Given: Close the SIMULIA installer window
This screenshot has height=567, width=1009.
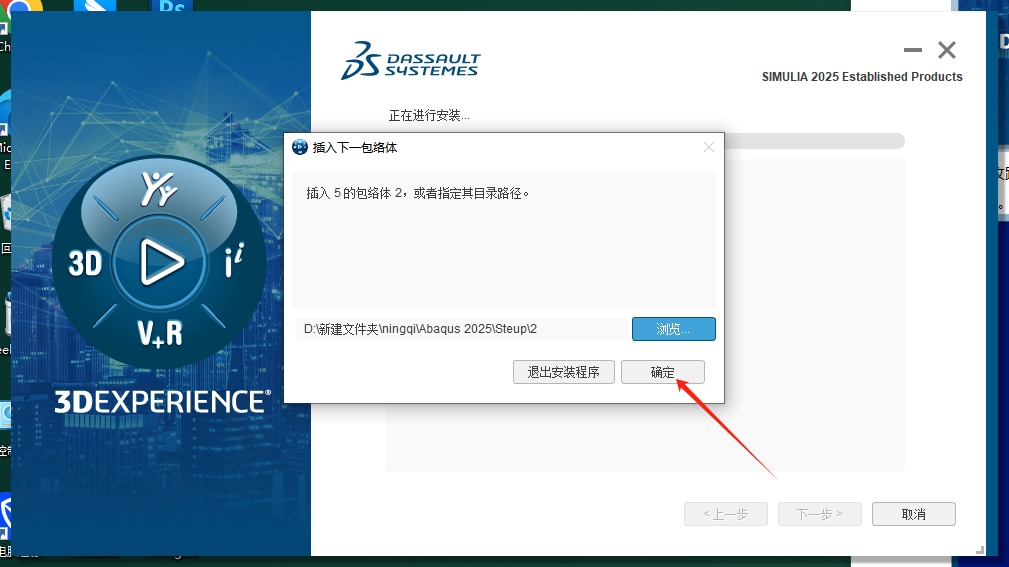Looking at the screenshot, I should click(946, 50).
